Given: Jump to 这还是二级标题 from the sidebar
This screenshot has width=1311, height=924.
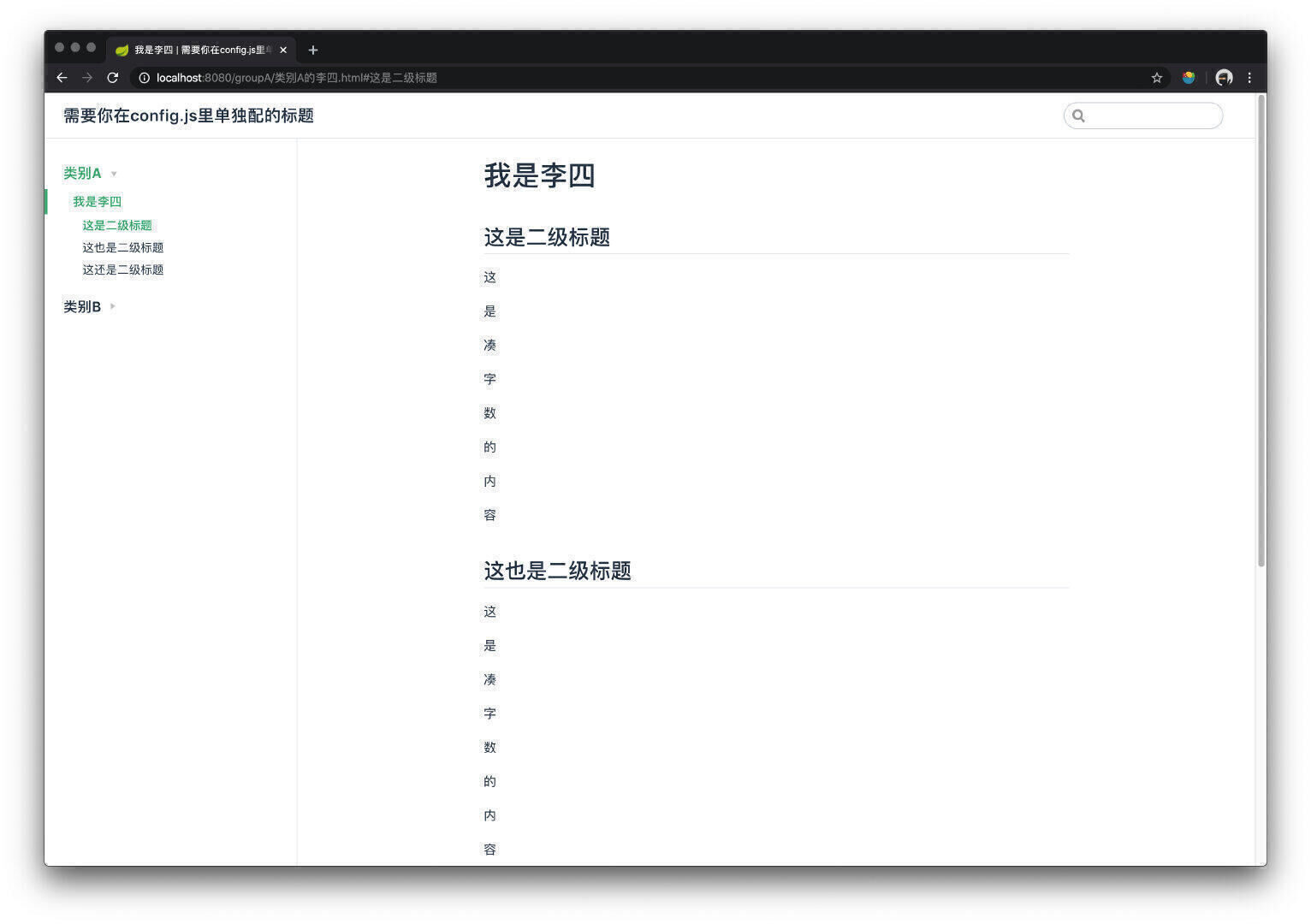Looking at the screenshot, I should [122, 269].
